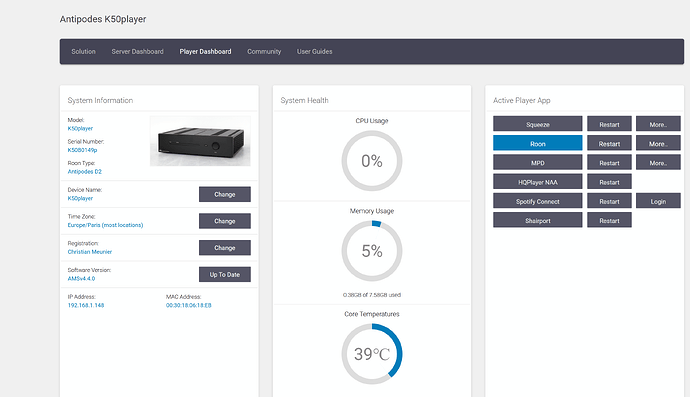The image size is (690, 397).
Task: Click the Up To Date software button
Action: pyautogui.click(x=224, y=274)
